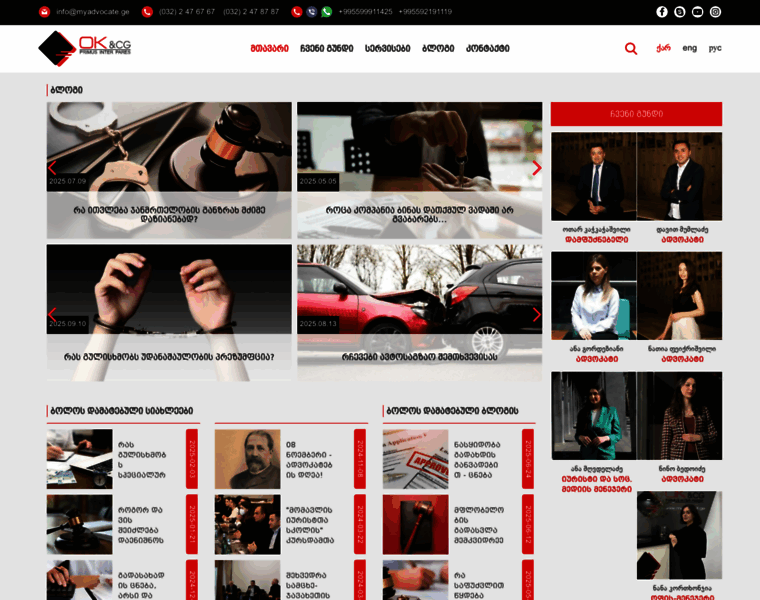Open the YouTube channel icon
This screenshot has height=600, width=760.
pyautogui.click(x=697, y=12)
